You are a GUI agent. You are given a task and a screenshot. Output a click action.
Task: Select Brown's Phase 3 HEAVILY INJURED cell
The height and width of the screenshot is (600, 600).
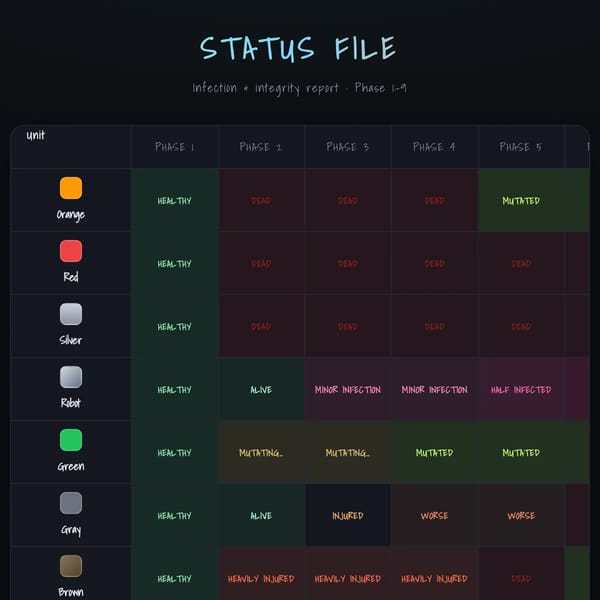click(348, 574)
